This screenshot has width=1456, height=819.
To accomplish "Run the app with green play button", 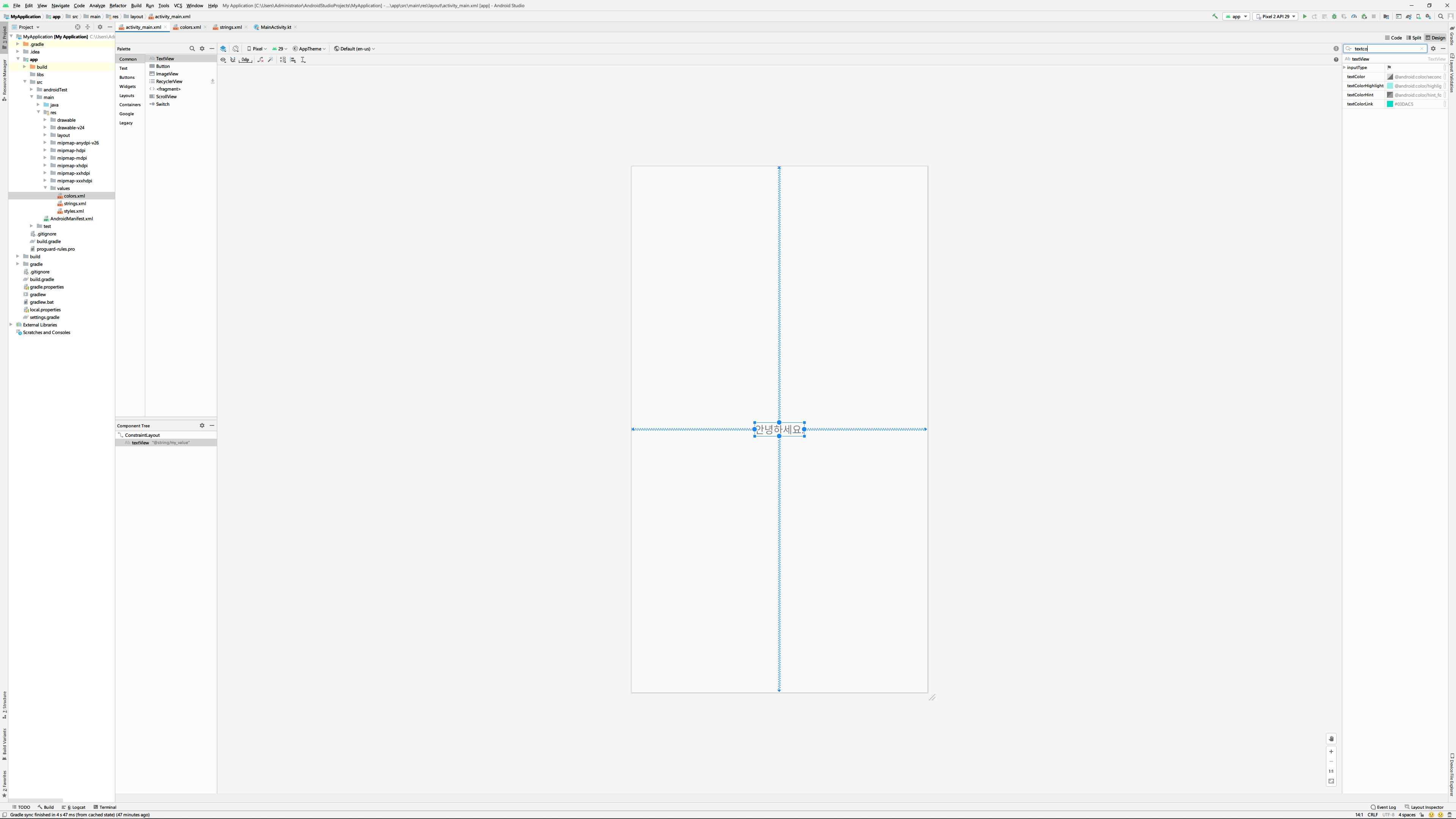I will click(x=1304, y=16).
